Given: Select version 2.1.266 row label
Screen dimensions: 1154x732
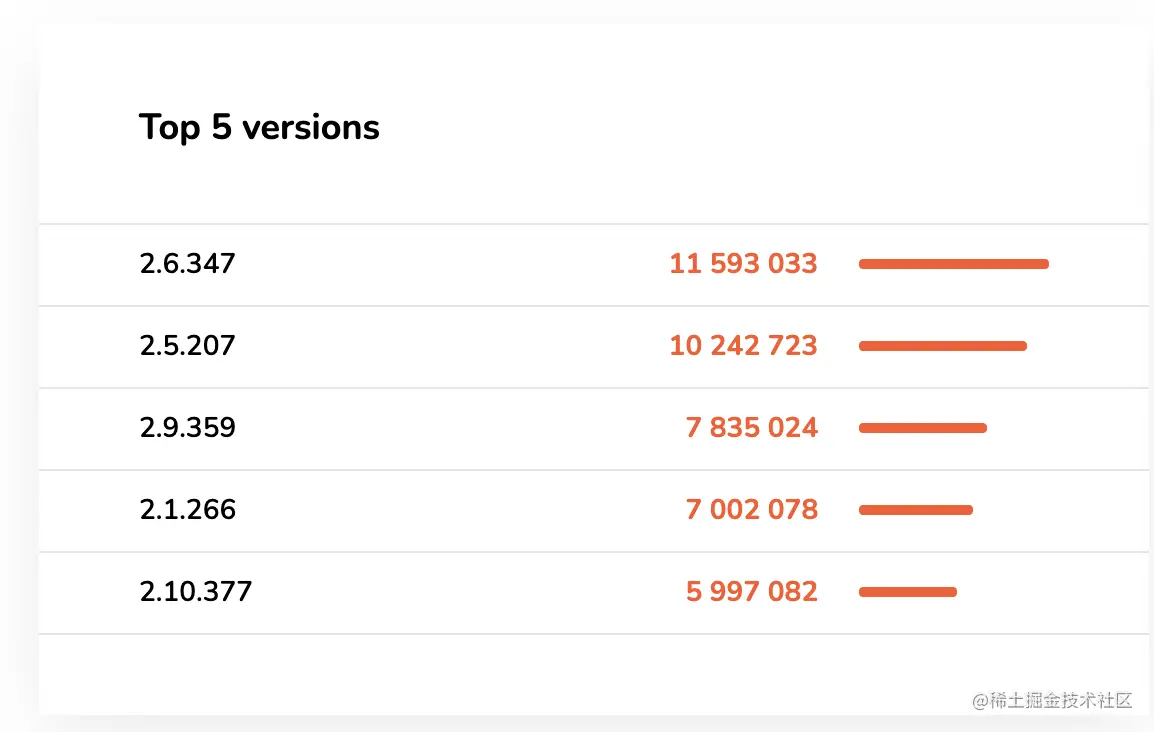Looking at the screenshot, I should click(x=188, y=509).
